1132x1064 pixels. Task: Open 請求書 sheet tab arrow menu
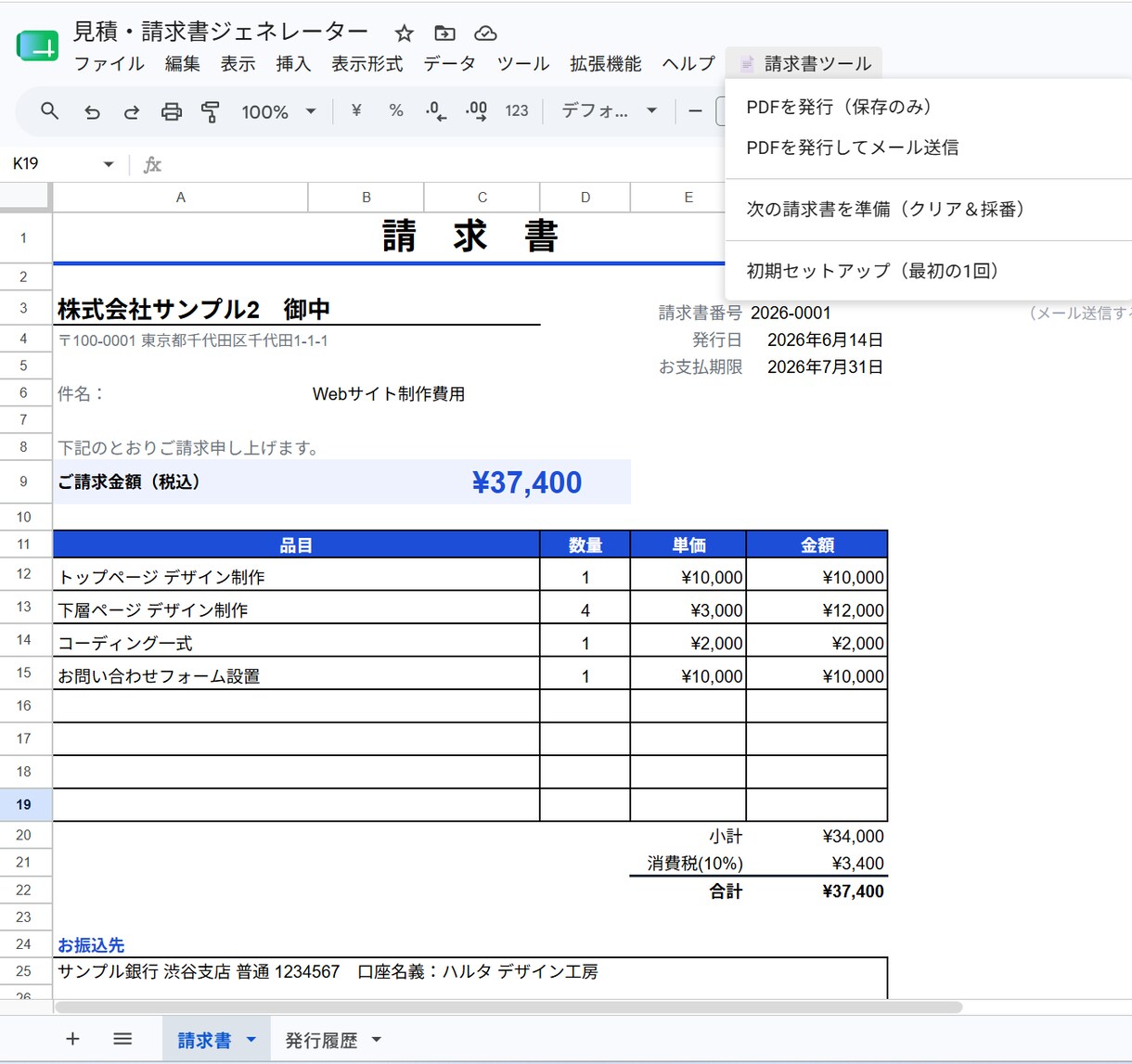[x=251, y=1040]
